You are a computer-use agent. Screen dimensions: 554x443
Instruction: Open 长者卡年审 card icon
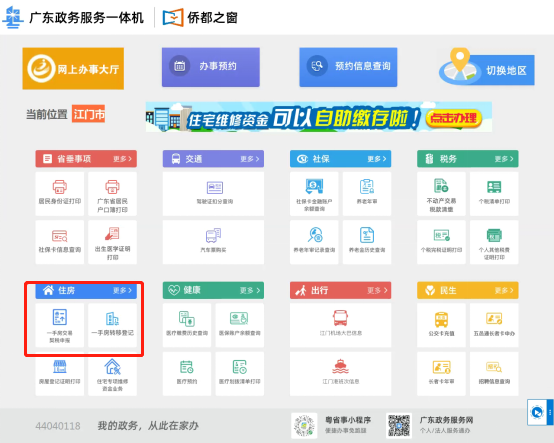coord(441,367)
